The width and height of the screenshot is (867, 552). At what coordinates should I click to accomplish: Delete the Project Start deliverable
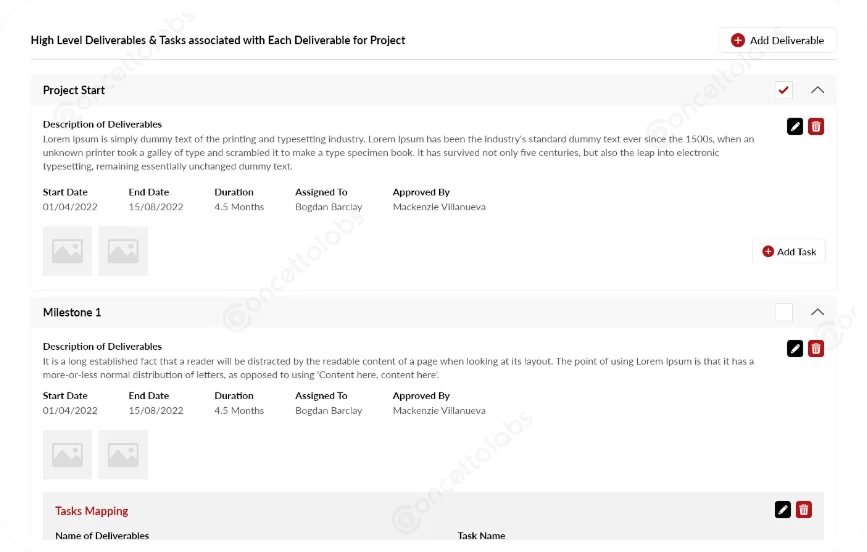816,126
